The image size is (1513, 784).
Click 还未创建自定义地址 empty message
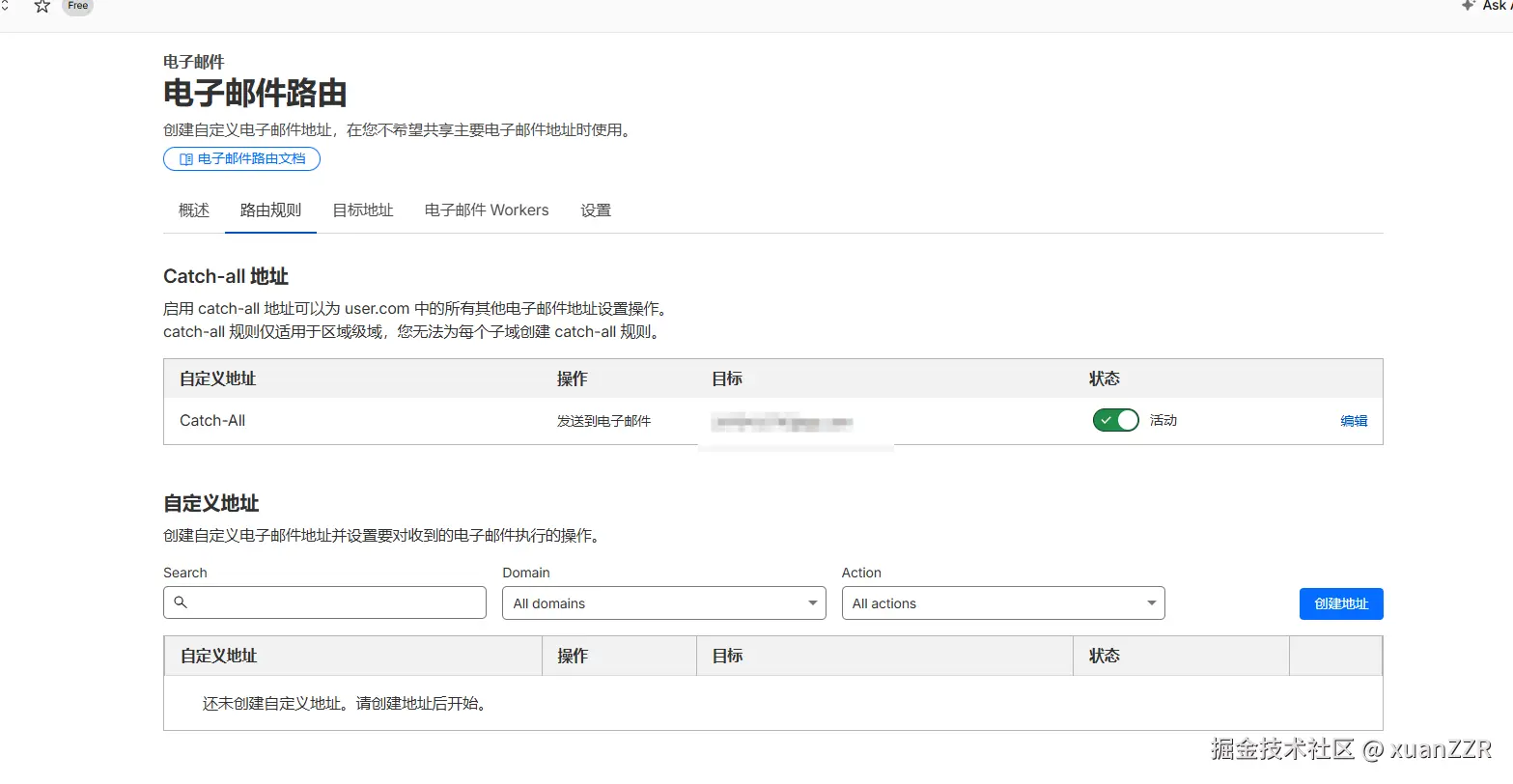(x=347, y=704)
